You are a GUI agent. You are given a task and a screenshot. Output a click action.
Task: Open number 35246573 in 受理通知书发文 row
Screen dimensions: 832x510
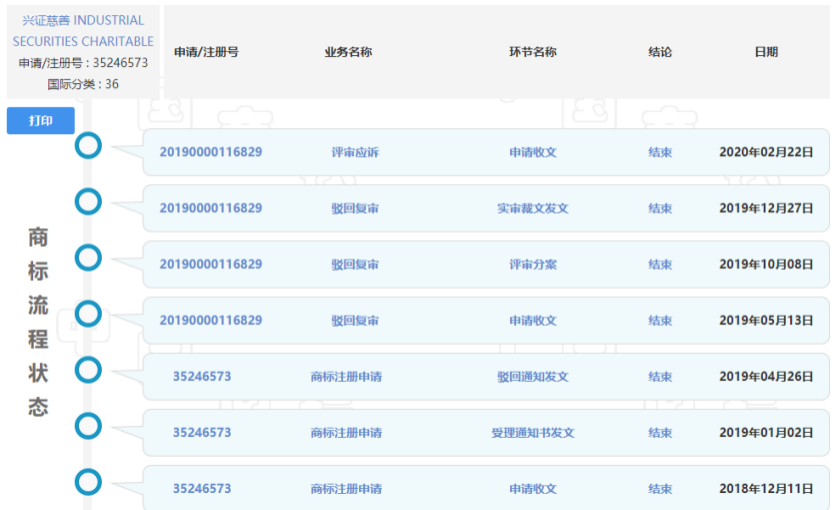click(202, 433)
